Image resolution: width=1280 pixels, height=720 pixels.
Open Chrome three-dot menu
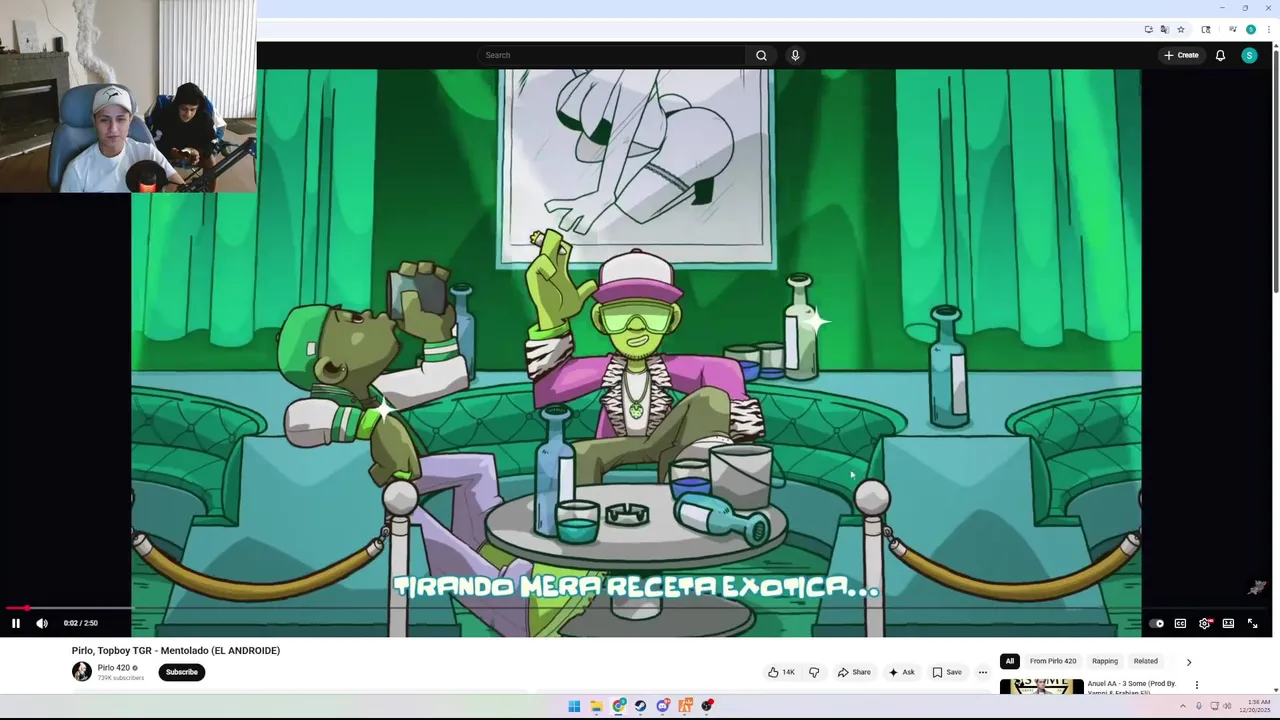[x=1269, y=29]
